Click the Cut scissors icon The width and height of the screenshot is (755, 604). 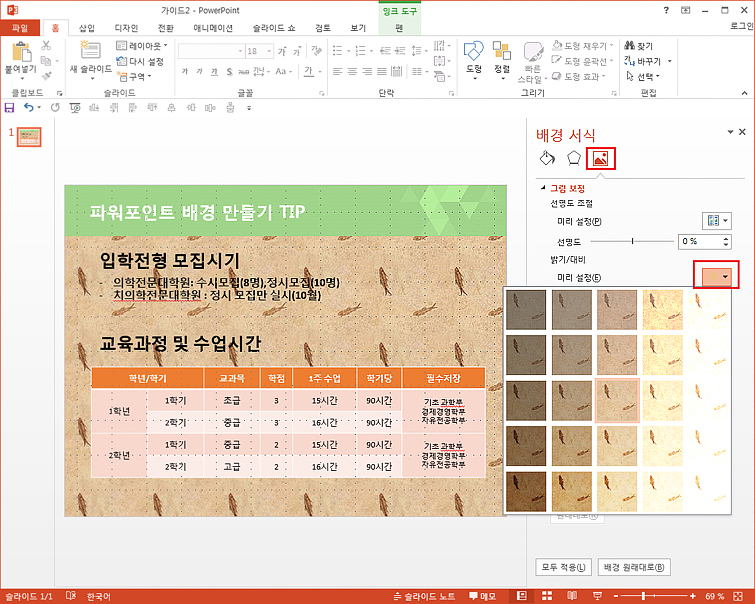coord(46,46)
